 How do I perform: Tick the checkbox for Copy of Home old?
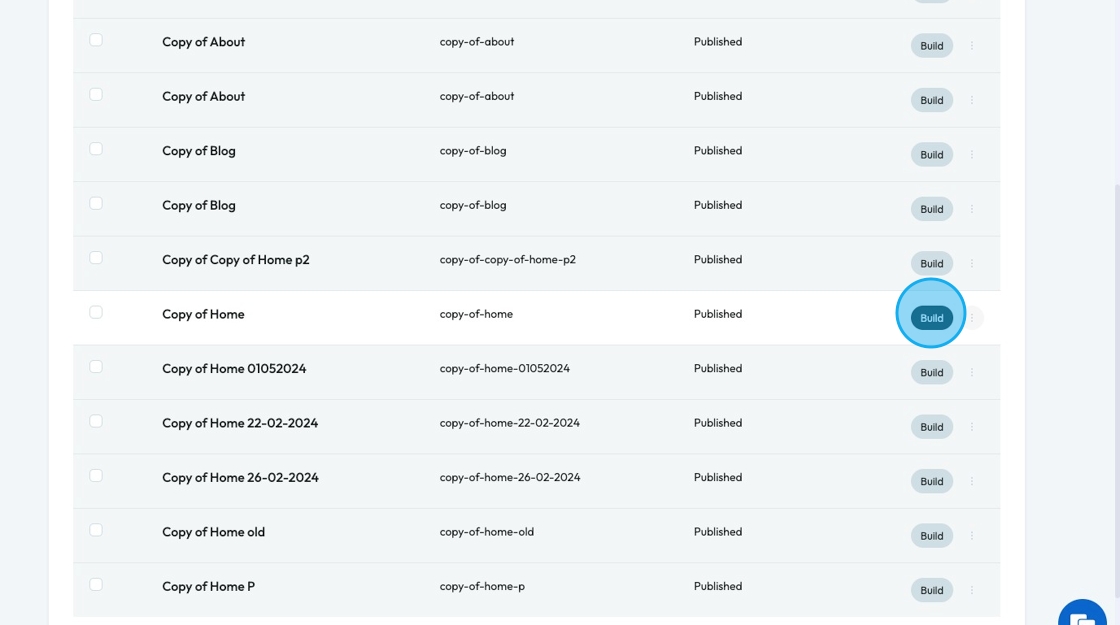pyautogui.click(x=96, y=530)
